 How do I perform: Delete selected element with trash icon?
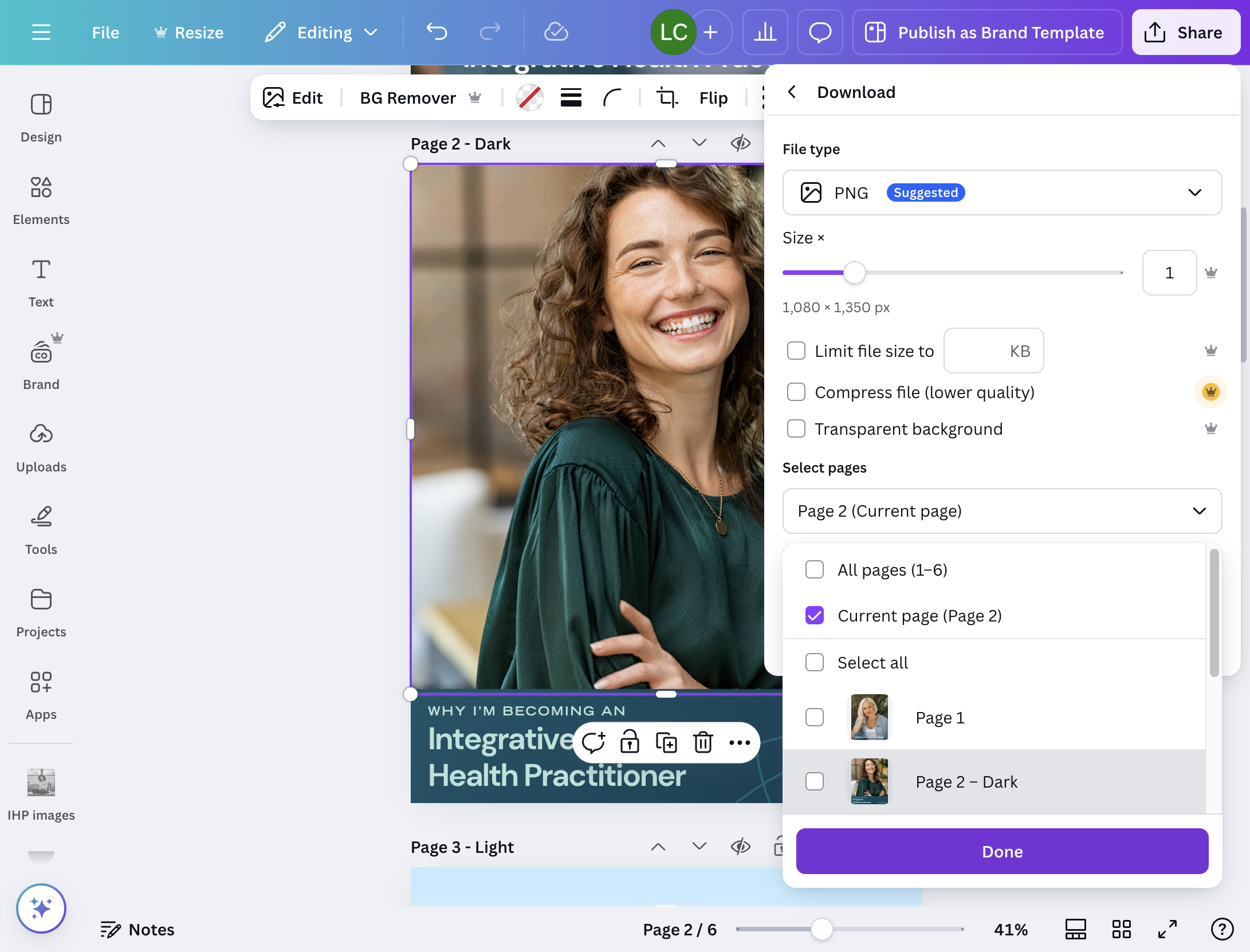703,742
